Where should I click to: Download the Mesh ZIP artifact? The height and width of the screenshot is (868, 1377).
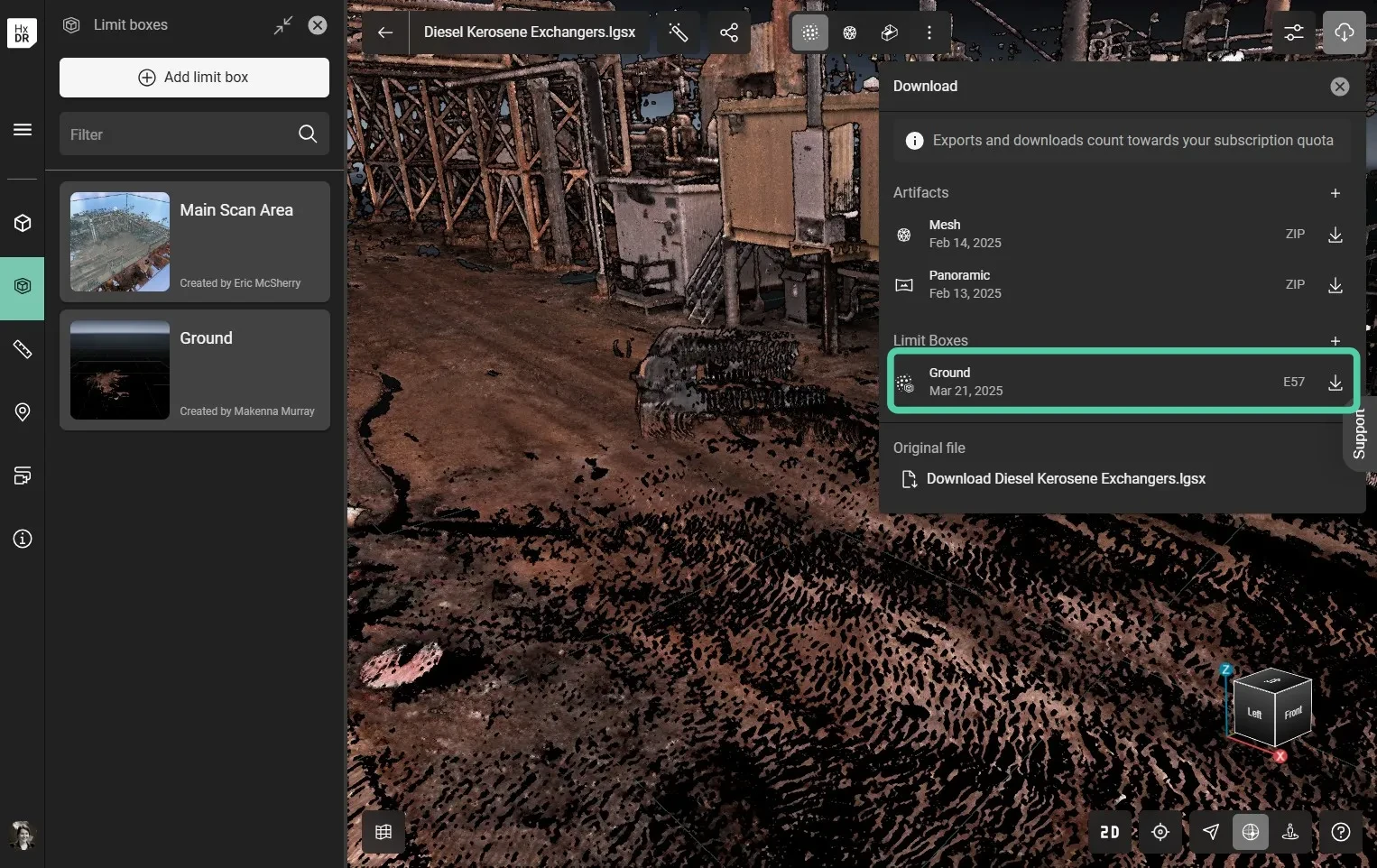click(x=1335, y=235)
